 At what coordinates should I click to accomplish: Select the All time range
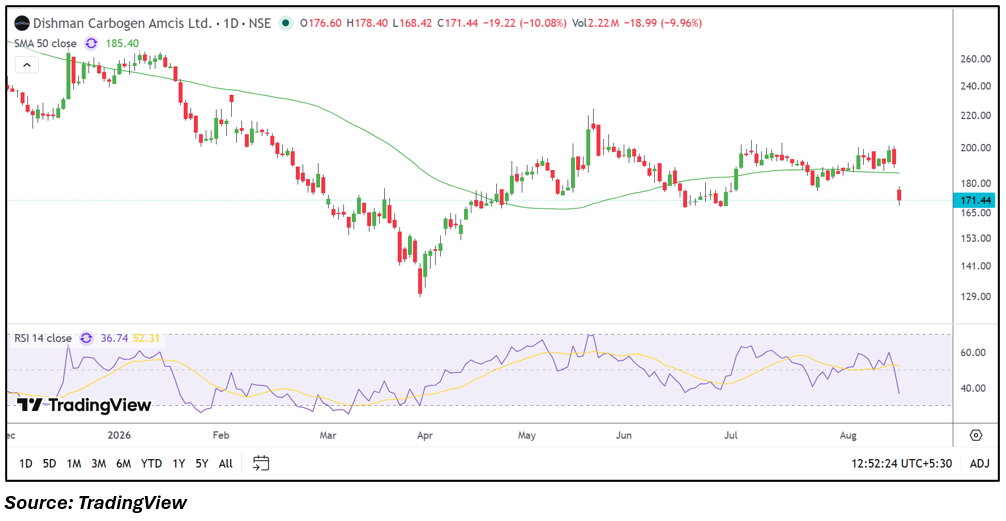[x=226, y=463]
